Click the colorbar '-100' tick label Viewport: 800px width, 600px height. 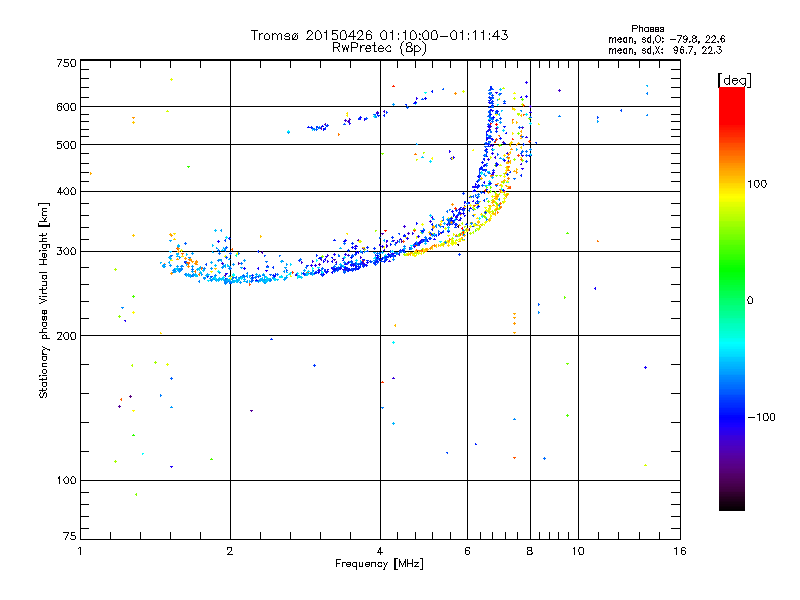click(761, 417)
